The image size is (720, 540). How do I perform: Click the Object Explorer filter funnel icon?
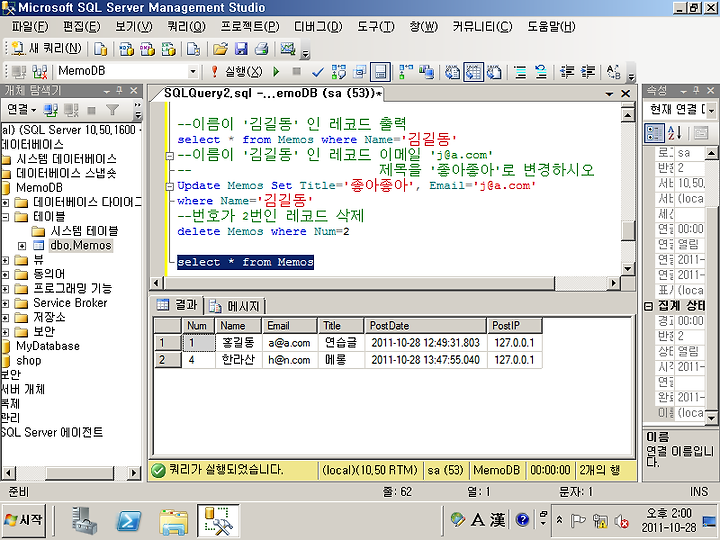tap(112, 110)
